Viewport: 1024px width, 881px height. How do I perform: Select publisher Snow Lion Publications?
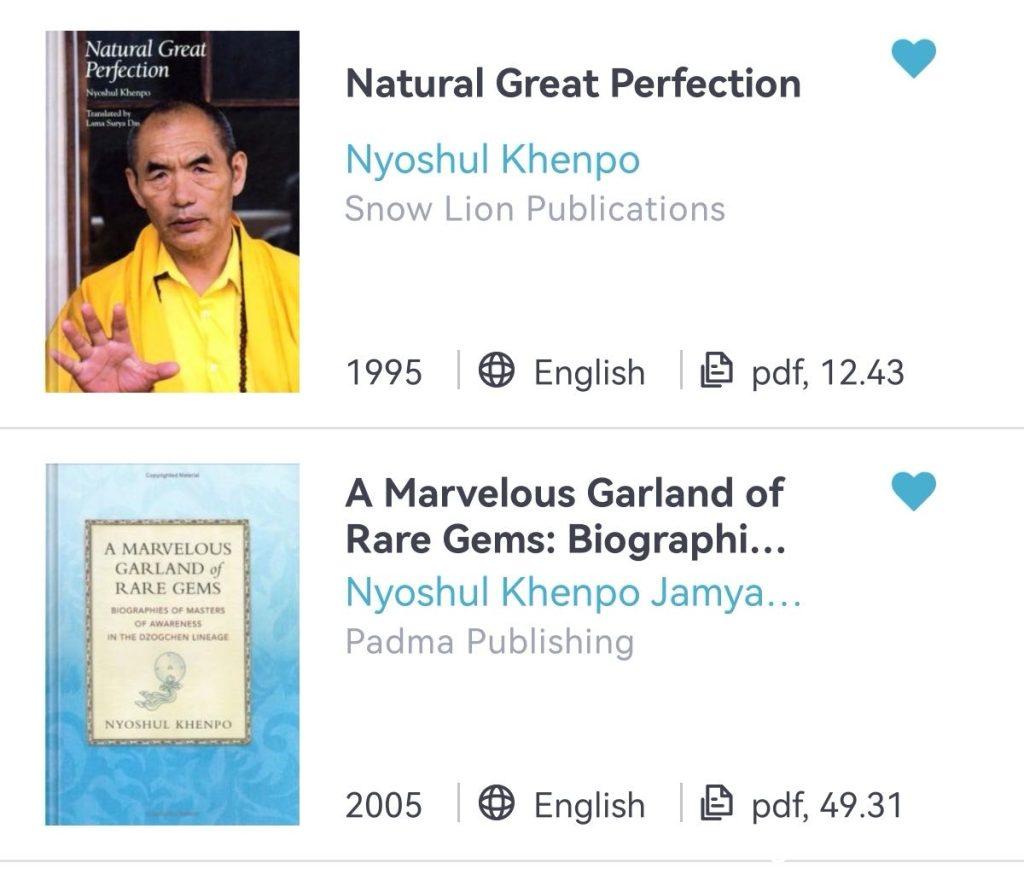[535, 209]
